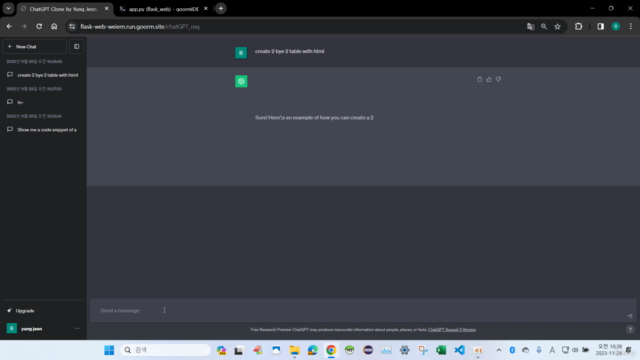
Task: Open the help question mark button
Action: tap(630, 329)
